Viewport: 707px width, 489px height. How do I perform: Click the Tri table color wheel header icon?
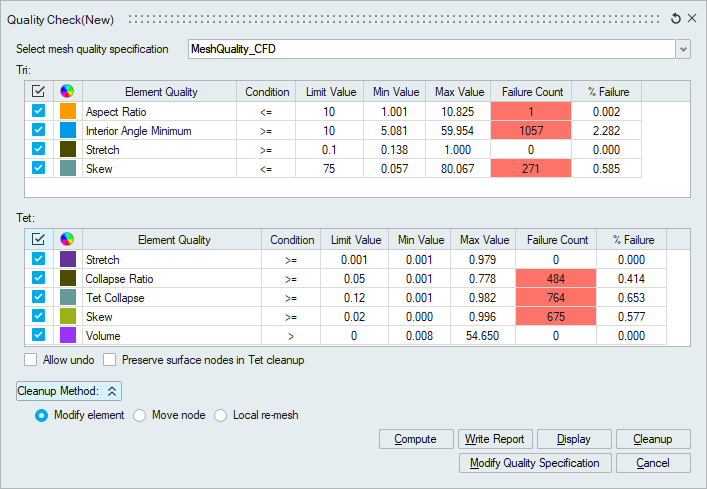click(68, 92)
